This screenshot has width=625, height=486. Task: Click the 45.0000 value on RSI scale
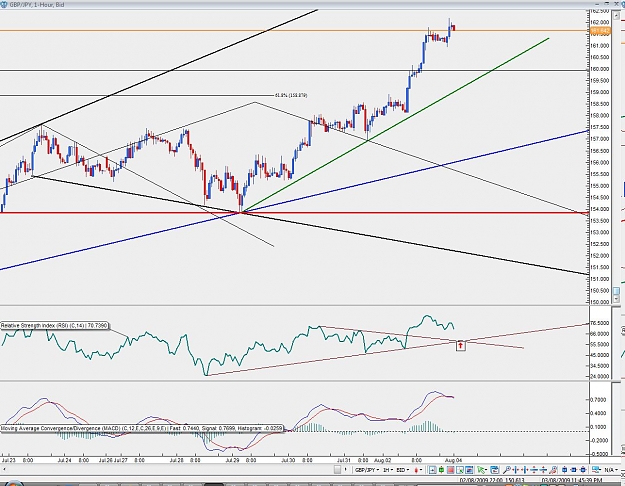tap(599, 355)
